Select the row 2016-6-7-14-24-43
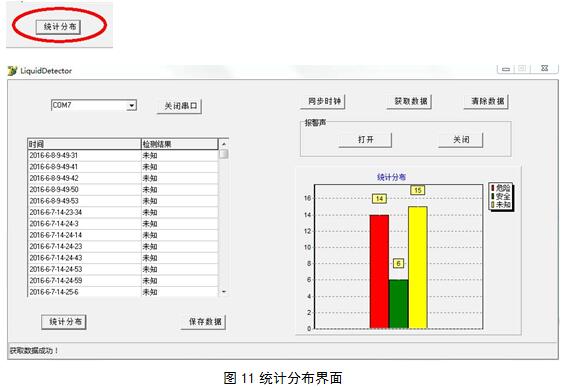This screenshot has width=564, height=387. pos(123,258)
